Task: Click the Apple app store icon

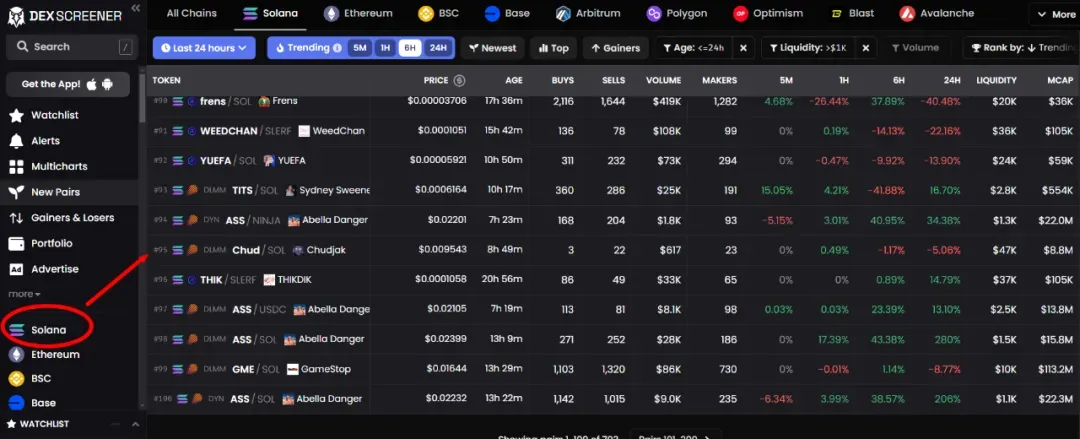Action: point(92,84)
